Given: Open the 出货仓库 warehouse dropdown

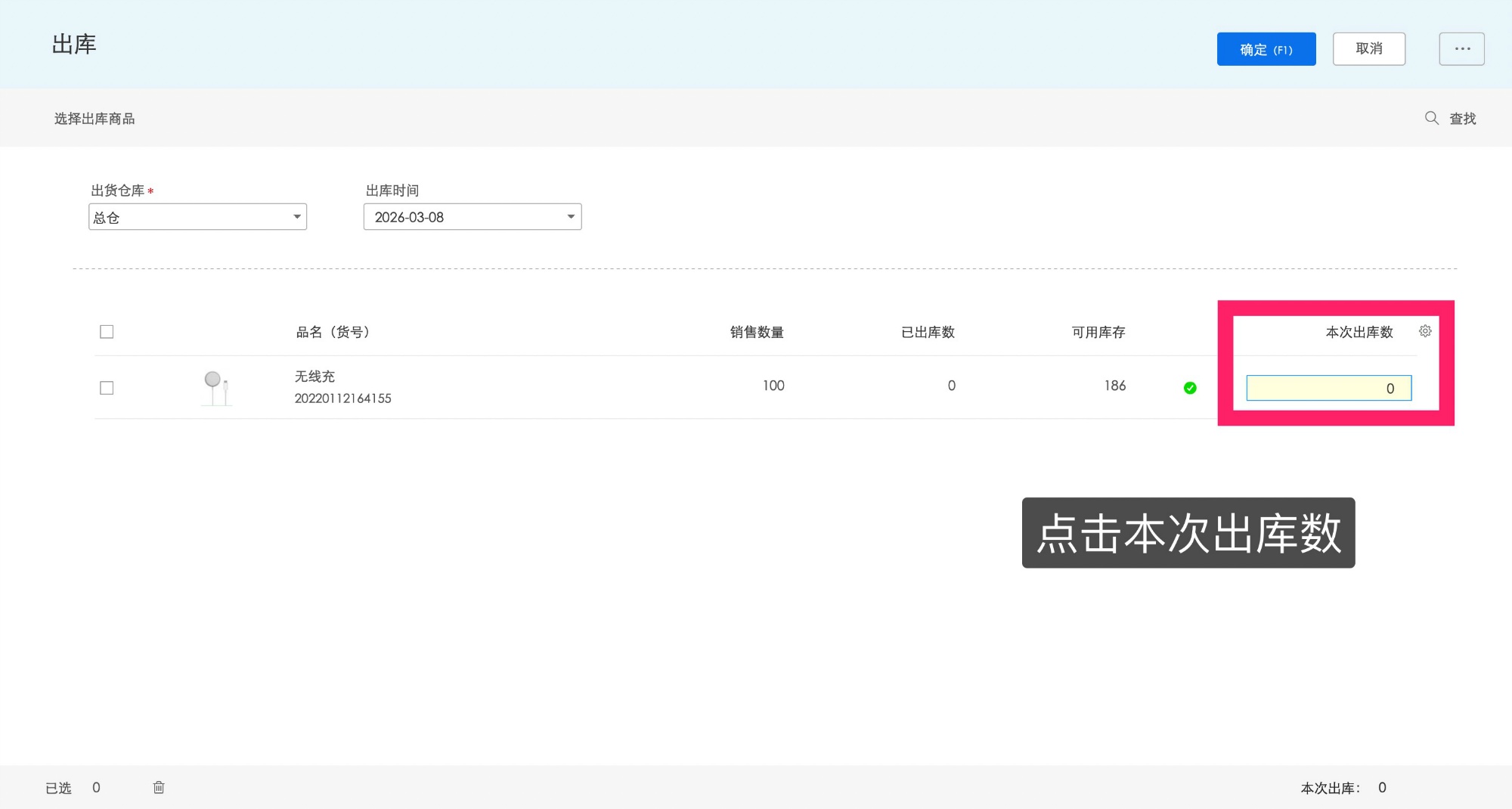Looking at the screenshot, I should pyautogui.click(x=198, y=217).
